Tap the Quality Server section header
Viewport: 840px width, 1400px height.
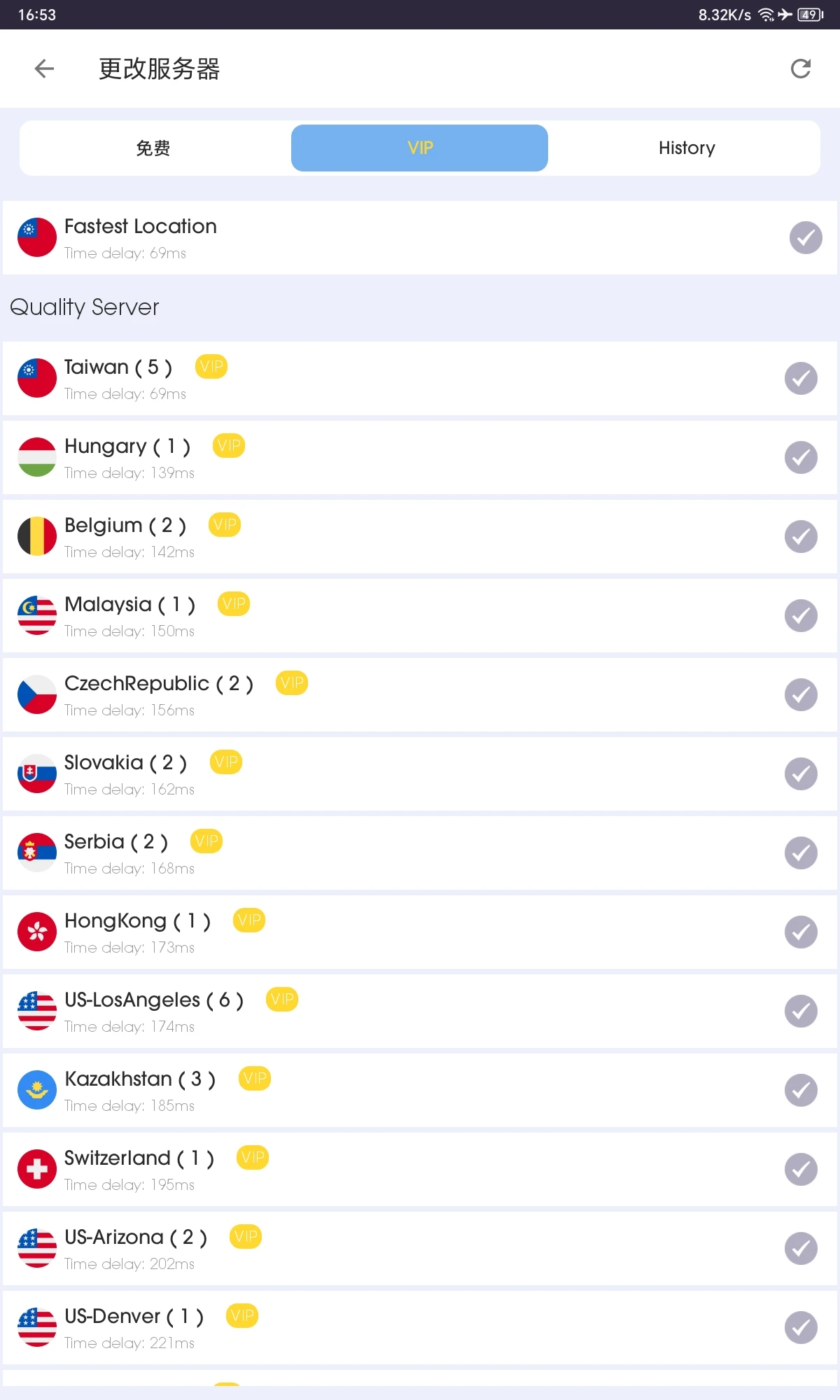click(85, 307)
